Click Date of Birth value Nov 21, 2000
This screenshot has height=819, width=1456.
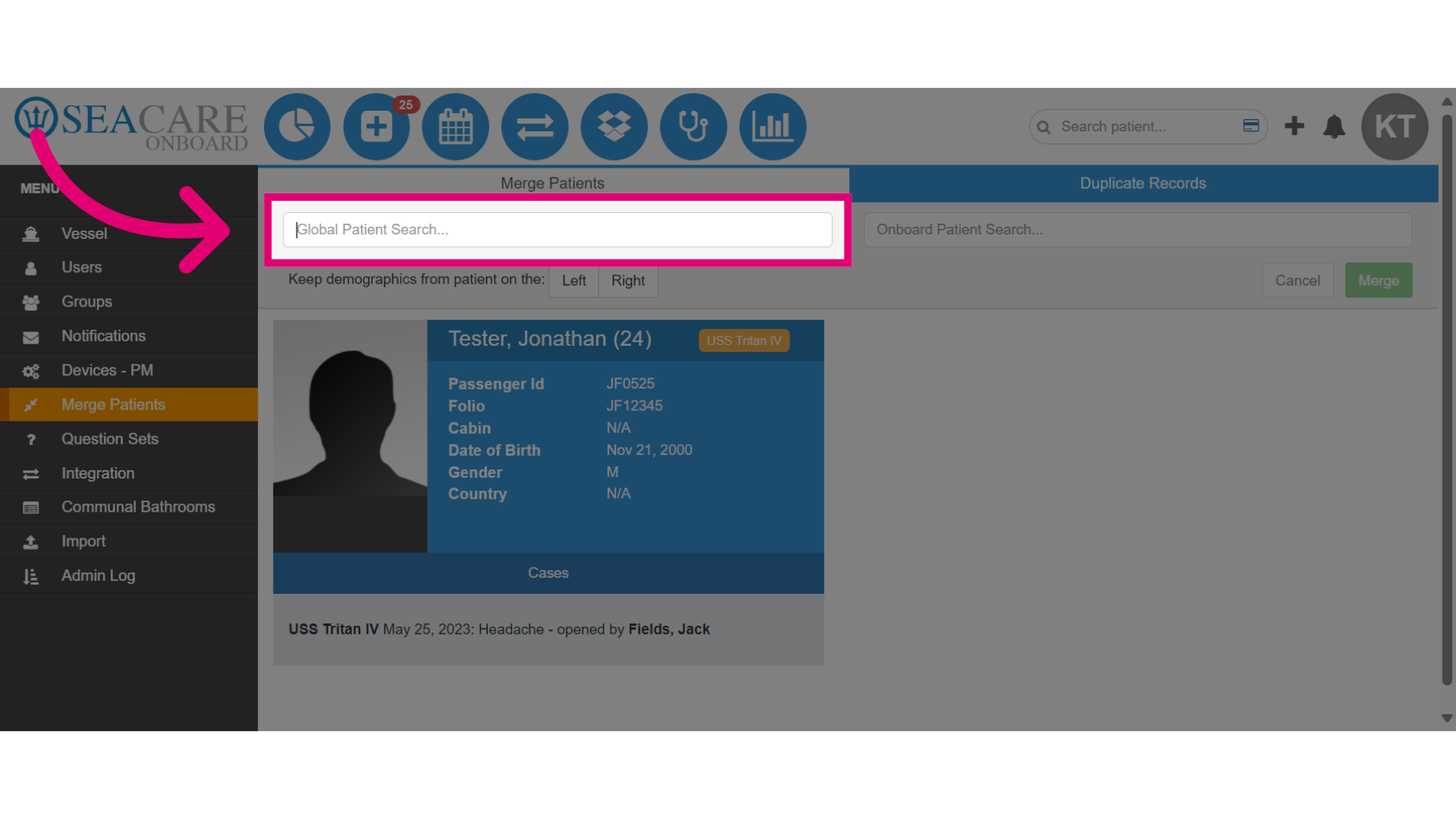(649, 450)
